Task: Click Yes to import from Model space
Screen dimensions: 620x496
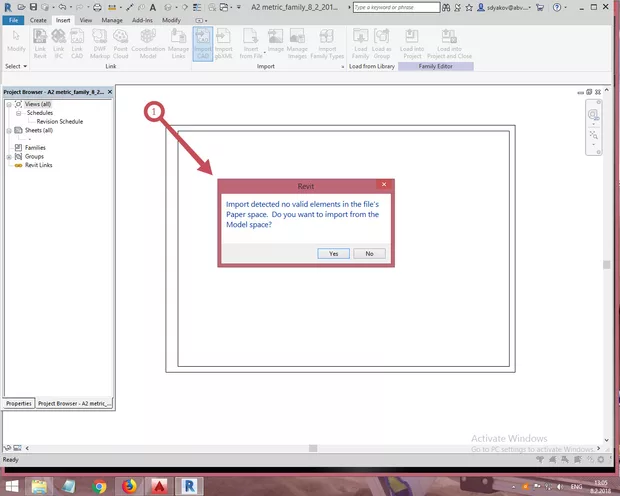Action: (333, 253)
